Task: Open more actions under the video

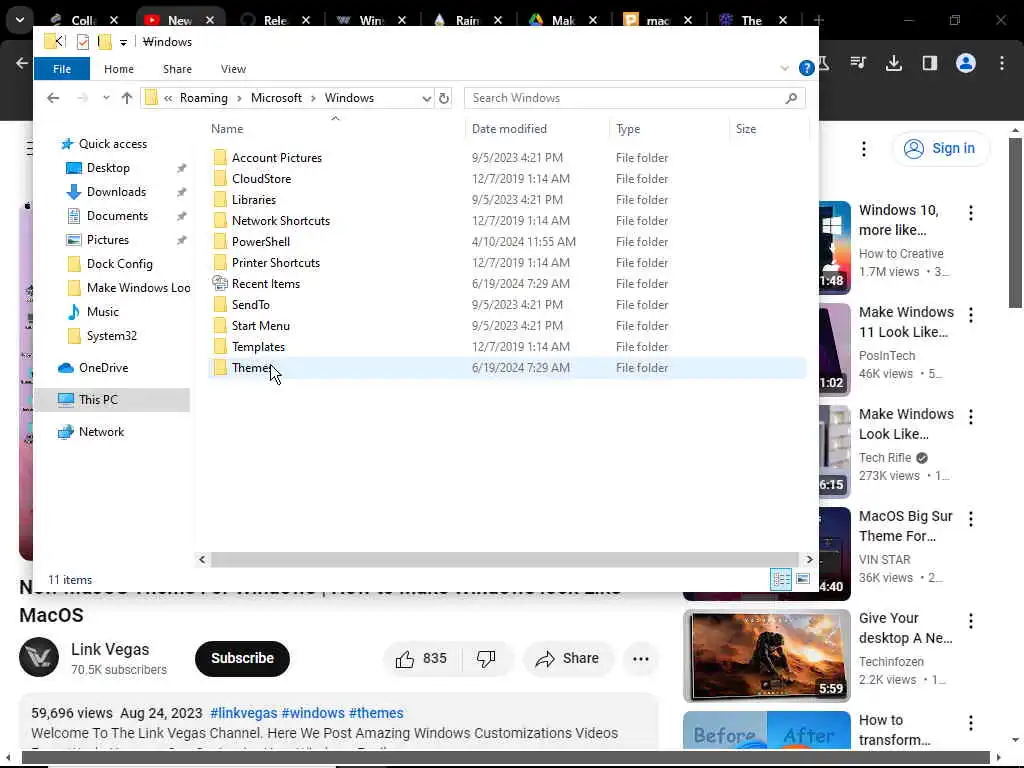Action: click(x=641, y=659)
